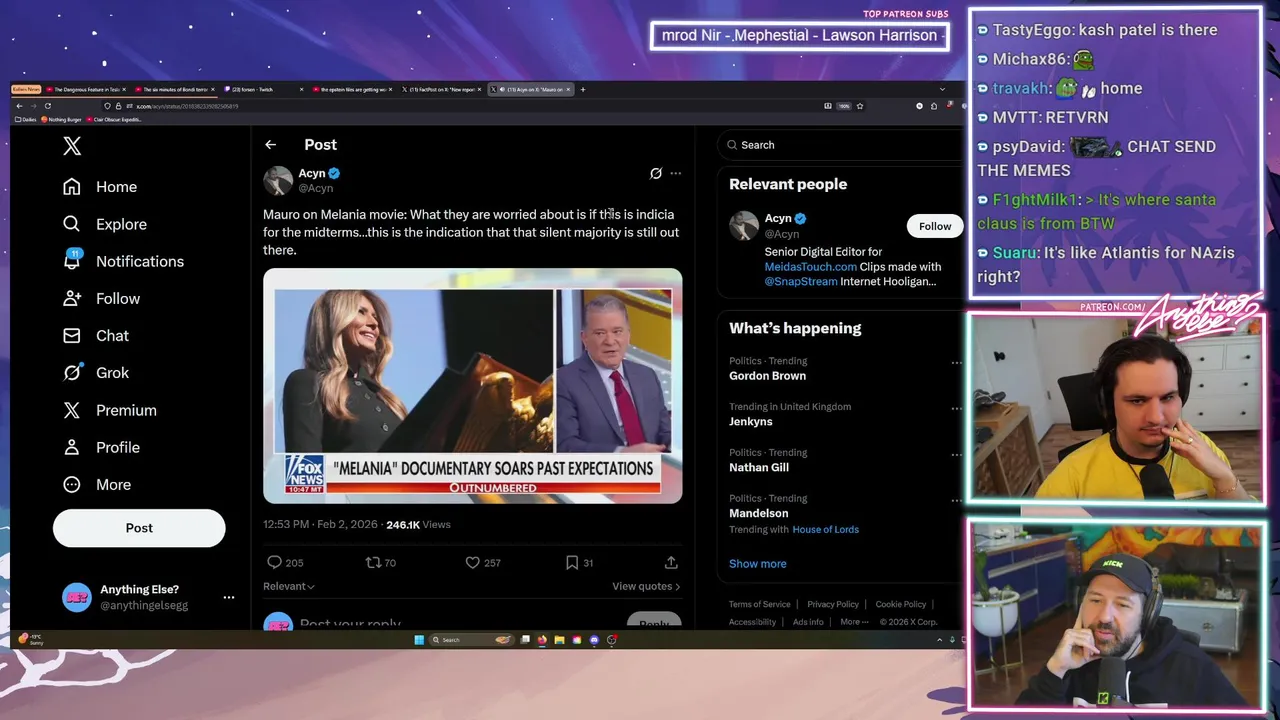Open options dots beside Jenkyns trend
Viewport: 1280px width, 720px height.
pos(957,408)
